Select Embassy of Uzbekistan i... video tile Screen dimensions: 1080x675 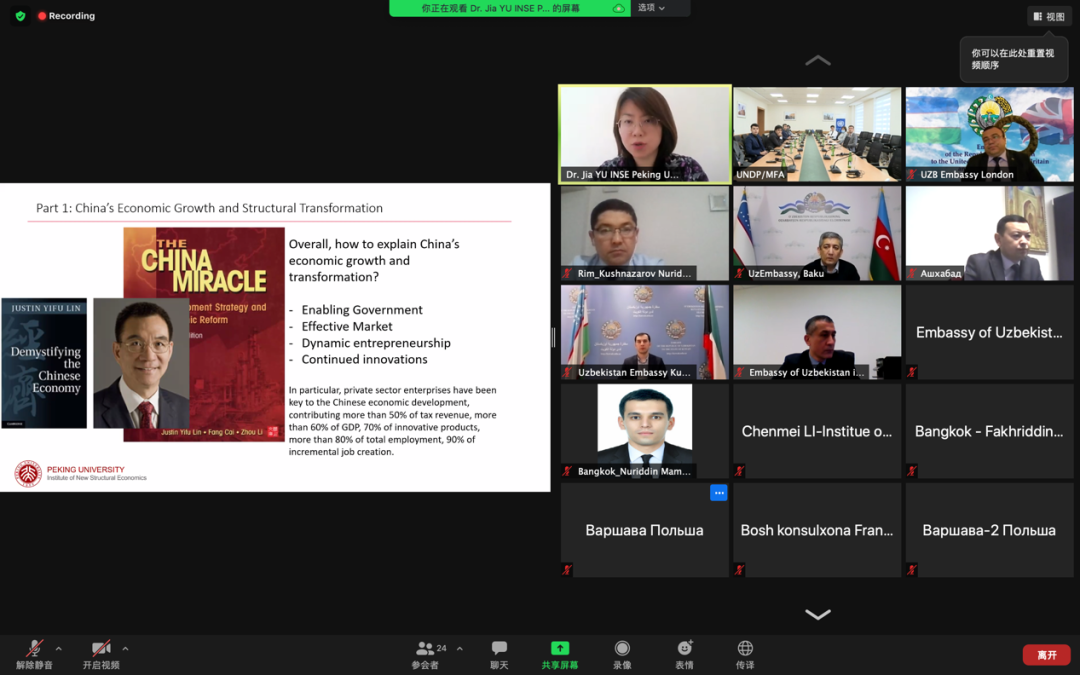[x=817, y=332]
